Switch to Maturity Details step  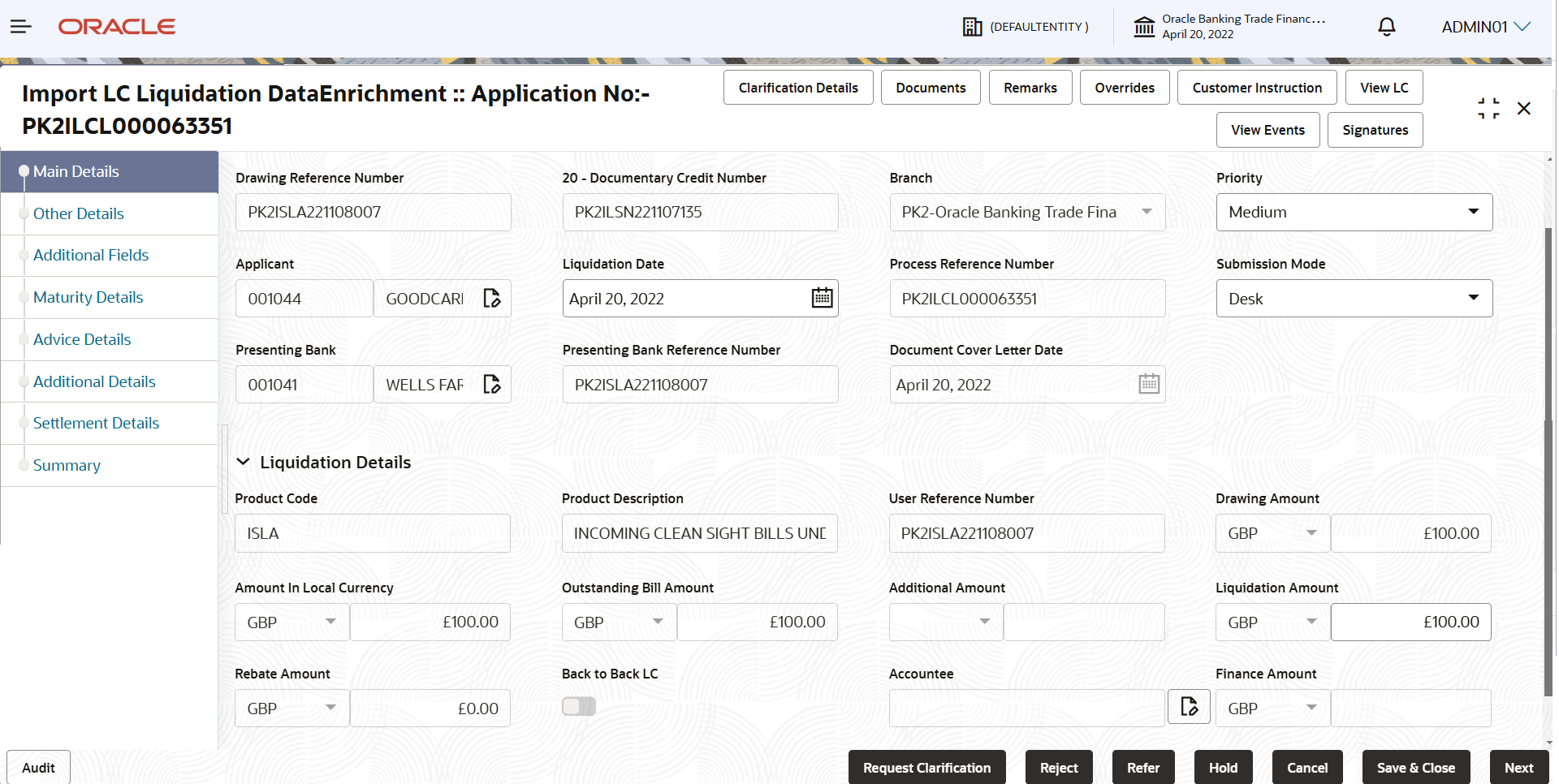(x=110, y=298)
